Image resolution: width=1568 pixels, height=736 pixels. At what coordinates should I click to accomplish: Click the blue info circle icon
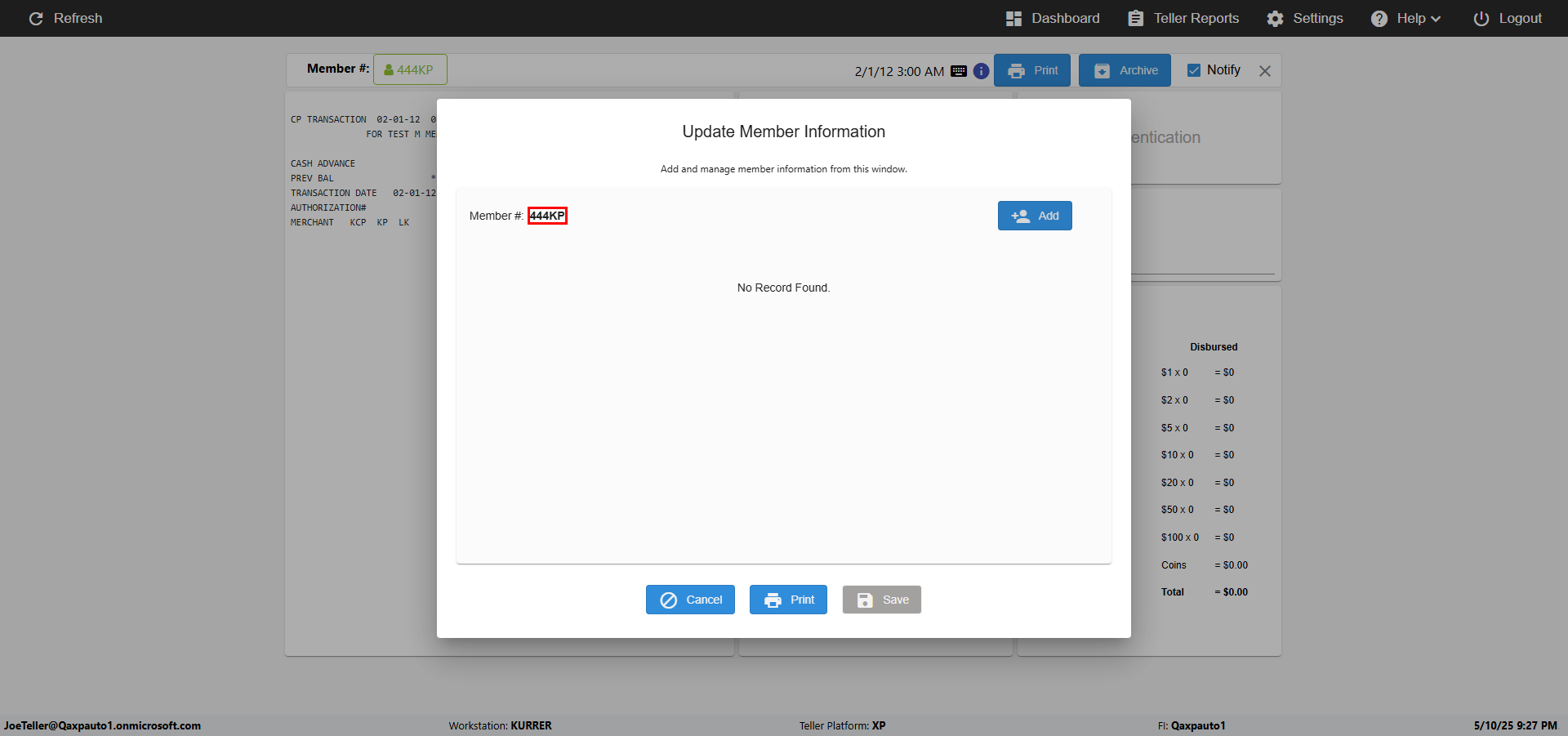pos(981,71)
